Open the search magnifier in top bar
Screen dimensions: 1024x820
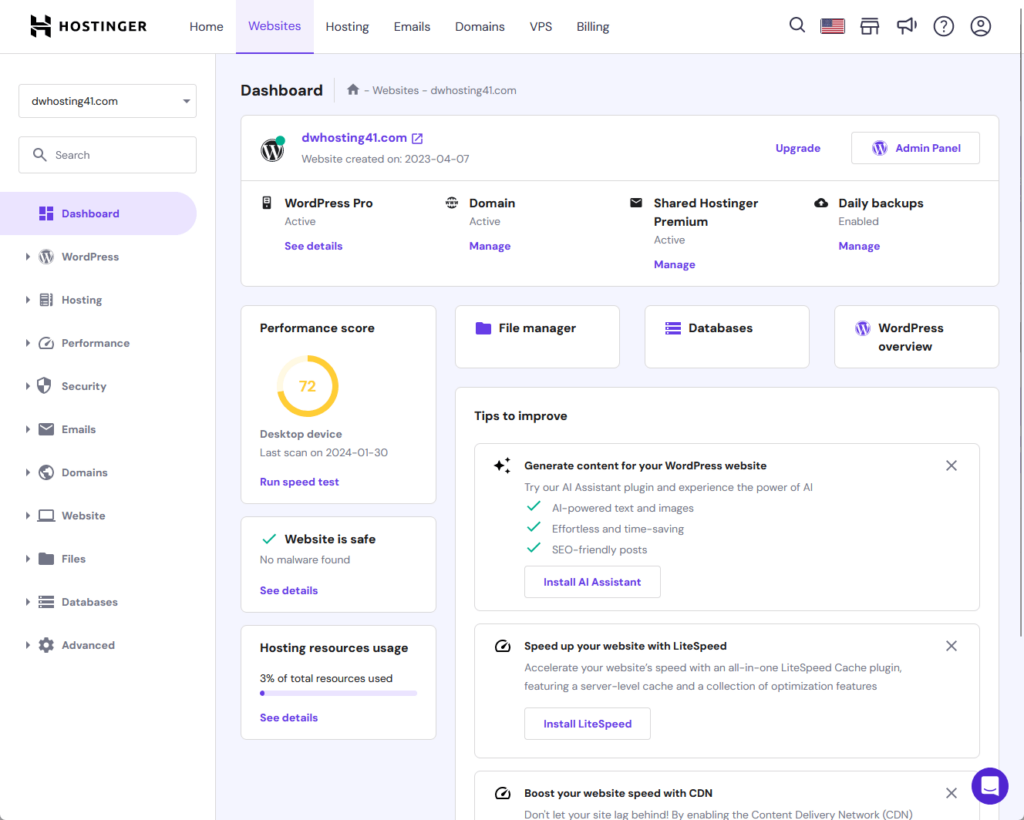(797, 25)
